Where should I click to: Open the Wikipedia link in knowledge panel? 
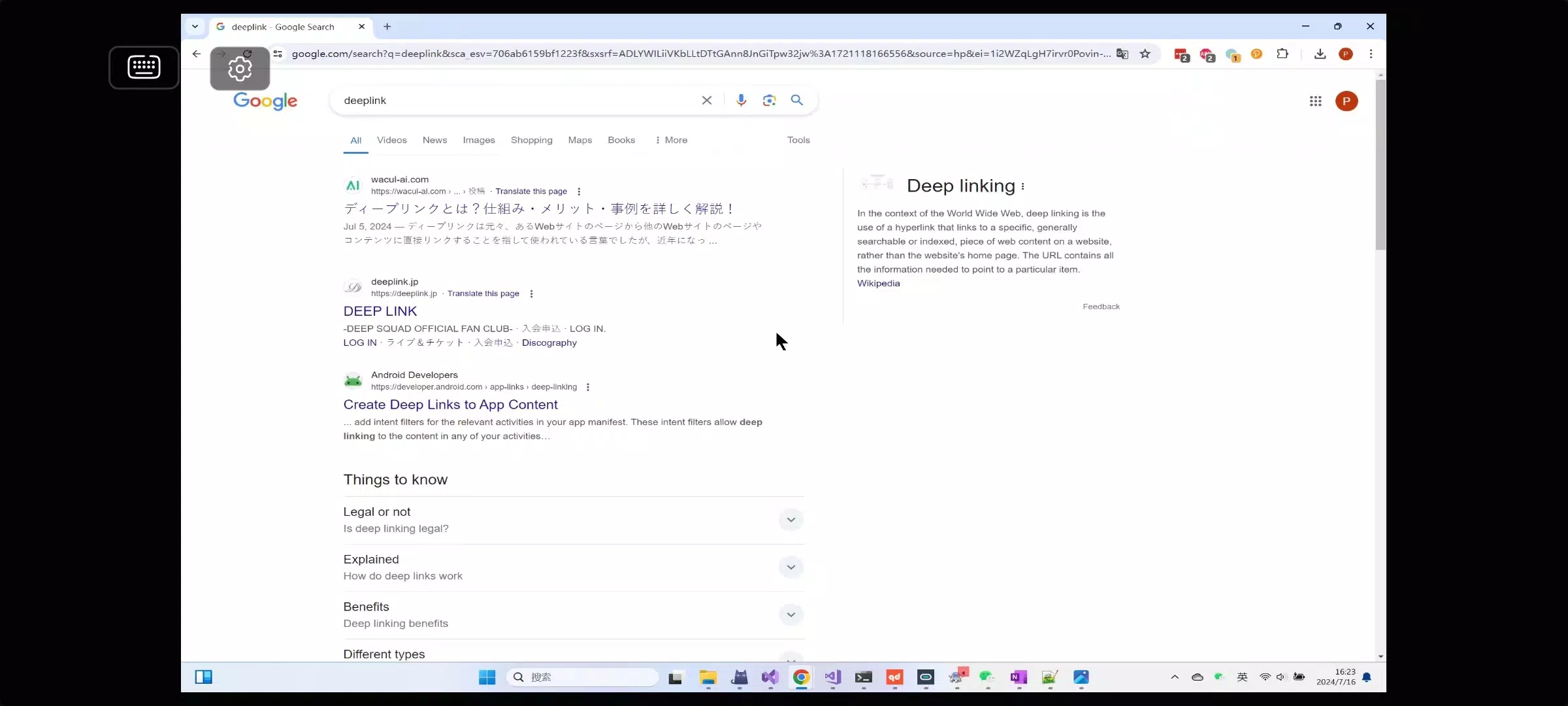(x=879, y=284)
